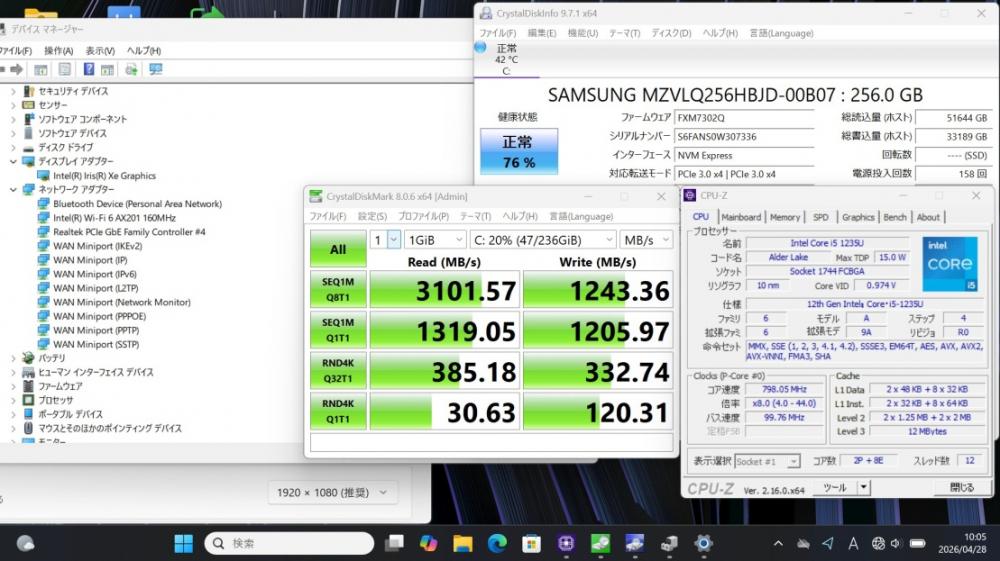Expand the バッテリ tree node
Image resolution: width=1000 pixels, height=561 pixels.
coord(13,358)
